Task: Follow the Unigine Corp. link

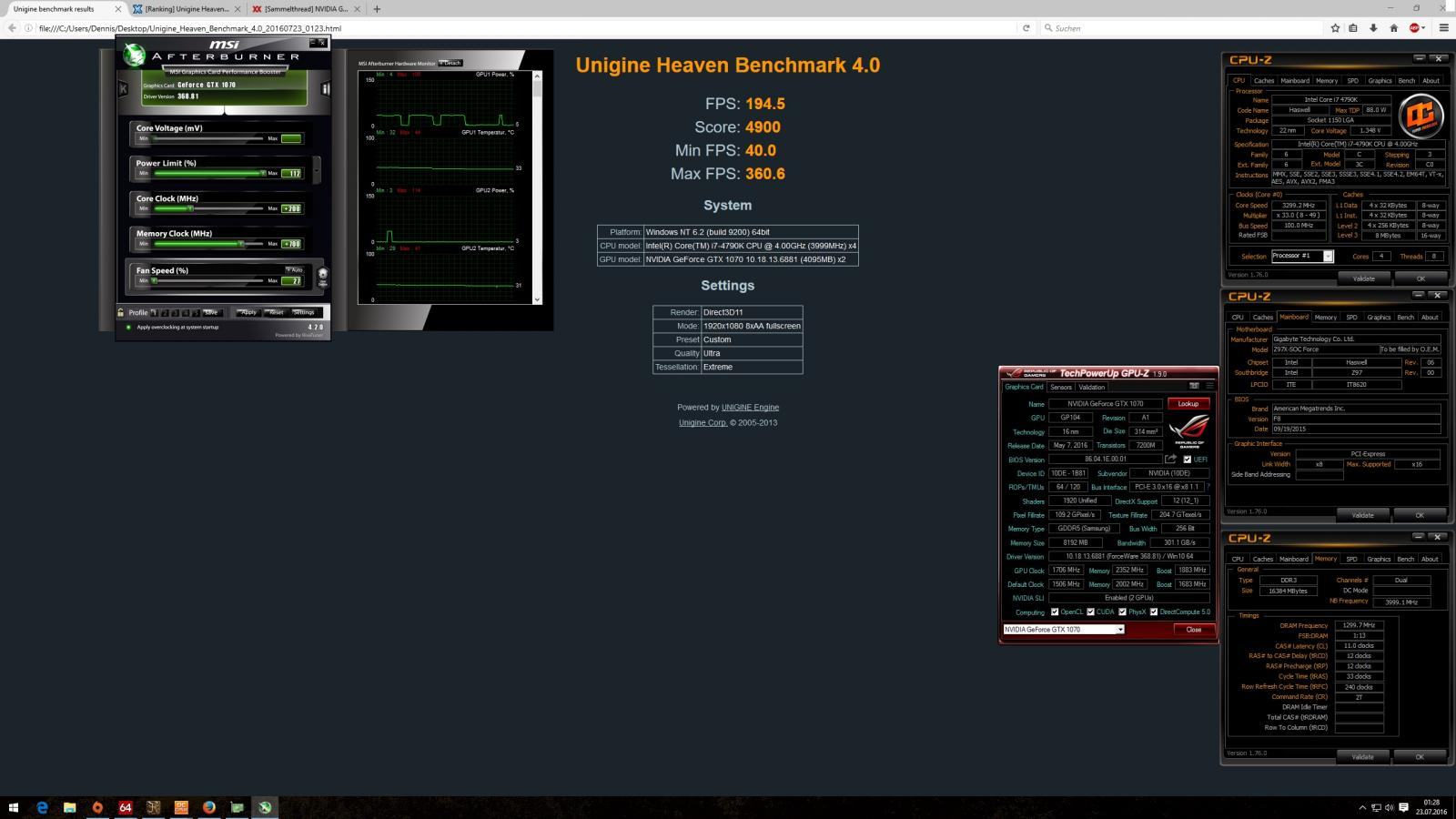Action: click(703, 423)
